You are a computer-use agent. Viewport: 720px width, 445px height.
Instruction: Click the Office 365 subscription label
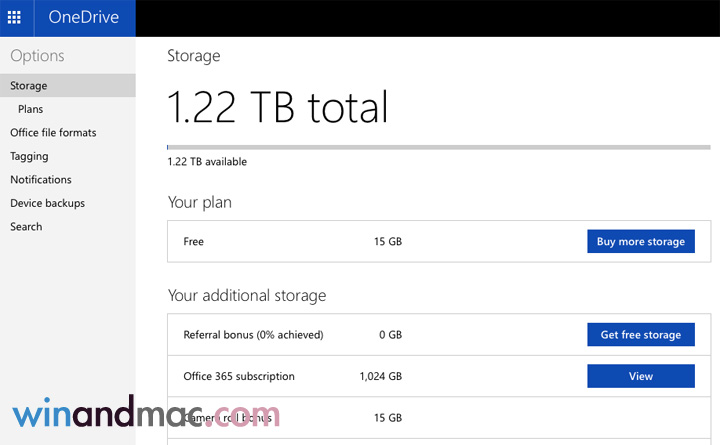tap(239, 377)
